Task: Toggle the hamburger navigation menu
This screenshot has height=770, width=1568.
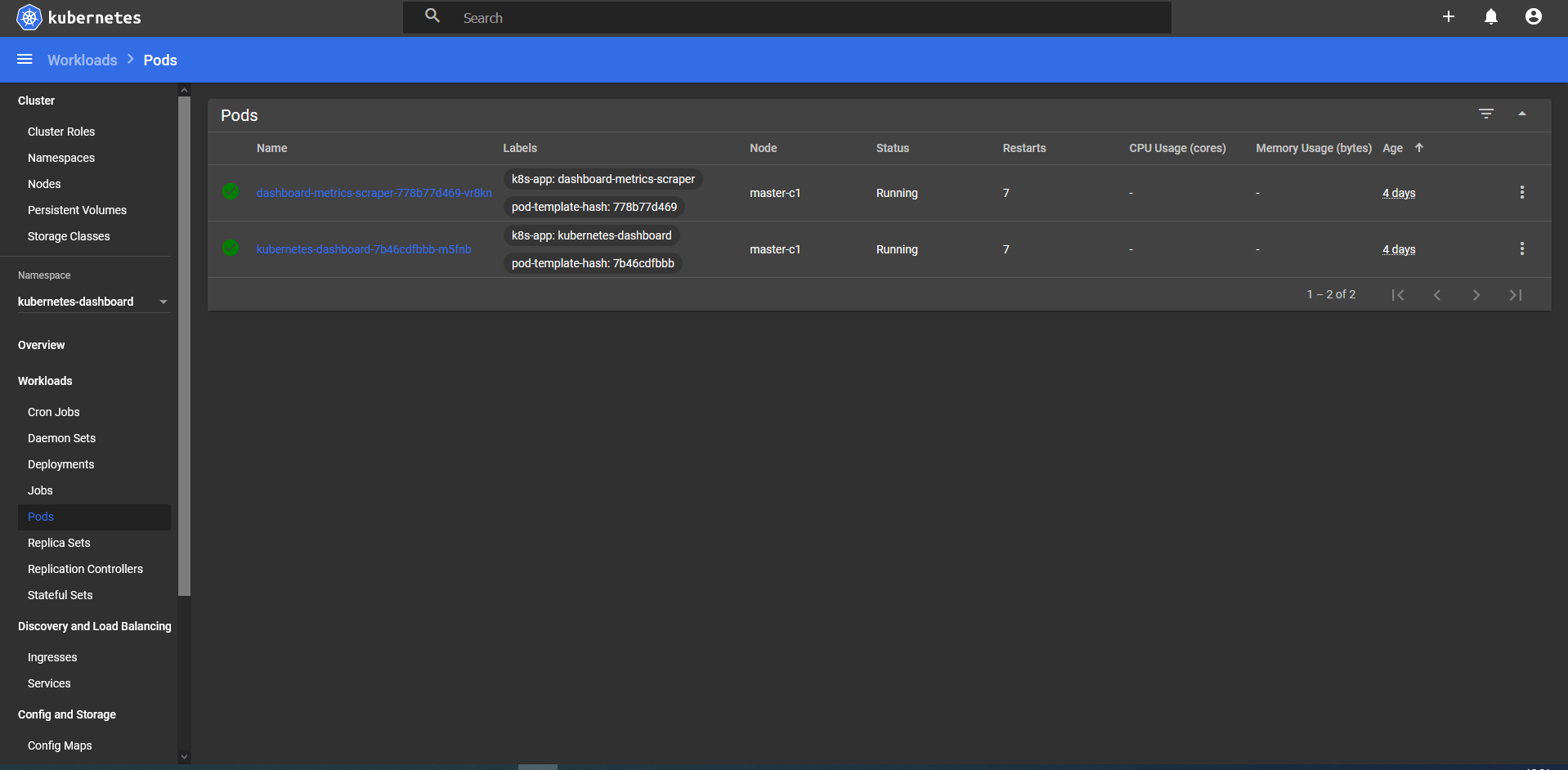Action: 25,59
